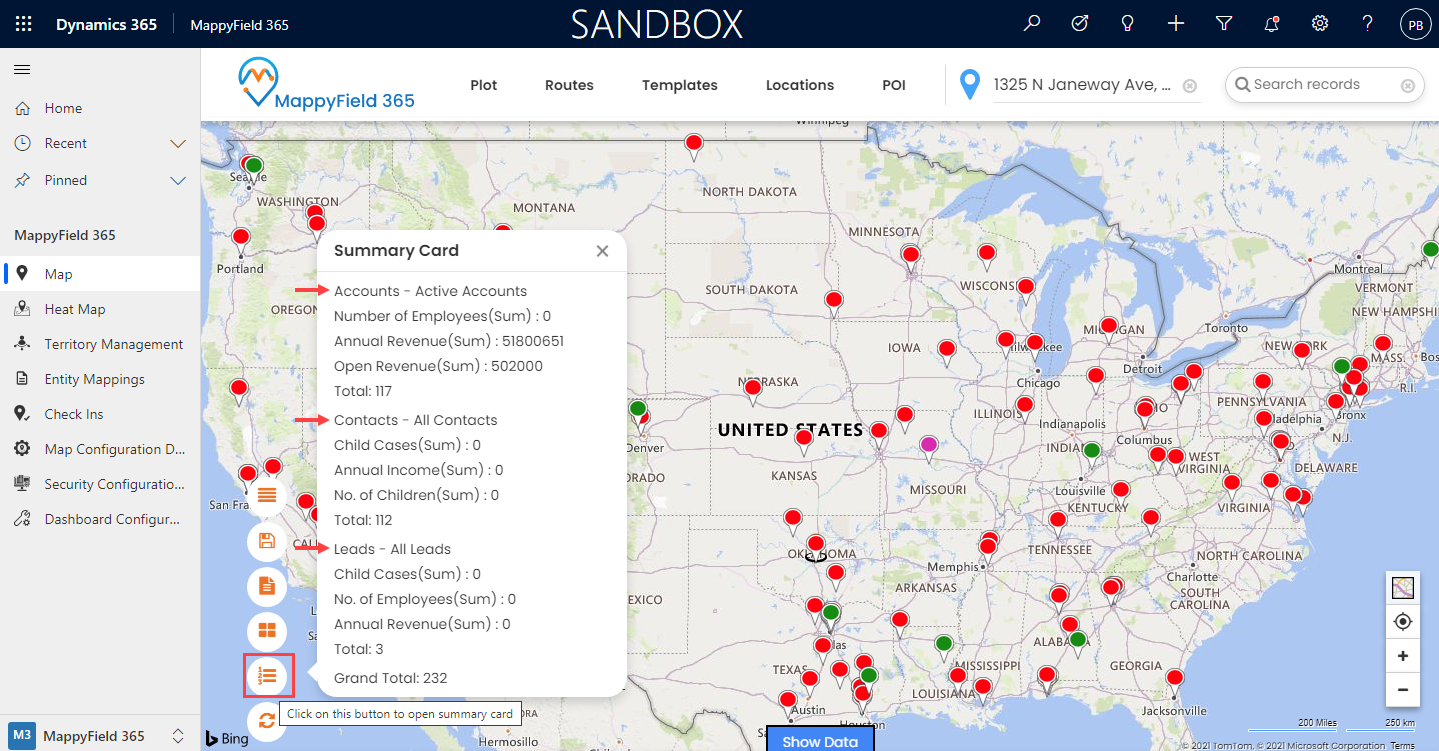Open map type selector on right controls
This screenshot has height=751, width=1439.
point(1403,589)
